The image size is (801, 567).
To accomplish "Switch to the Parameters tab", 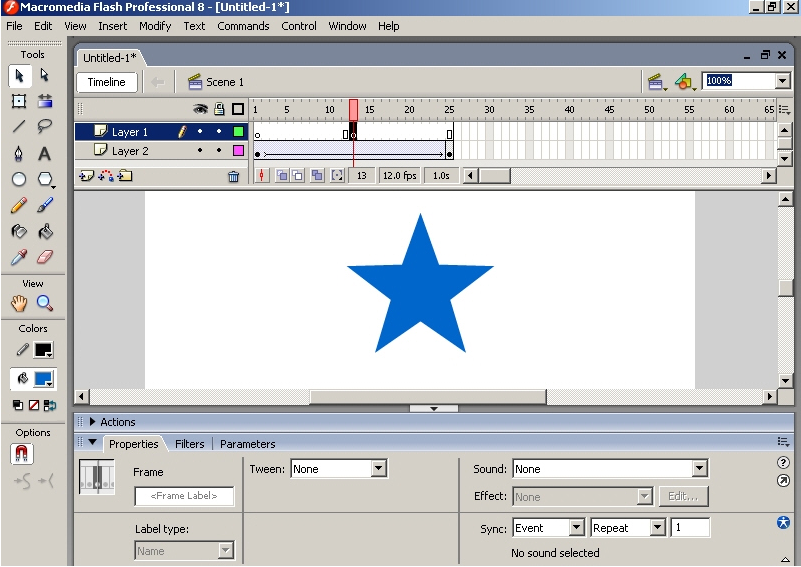I will [248, 444].
